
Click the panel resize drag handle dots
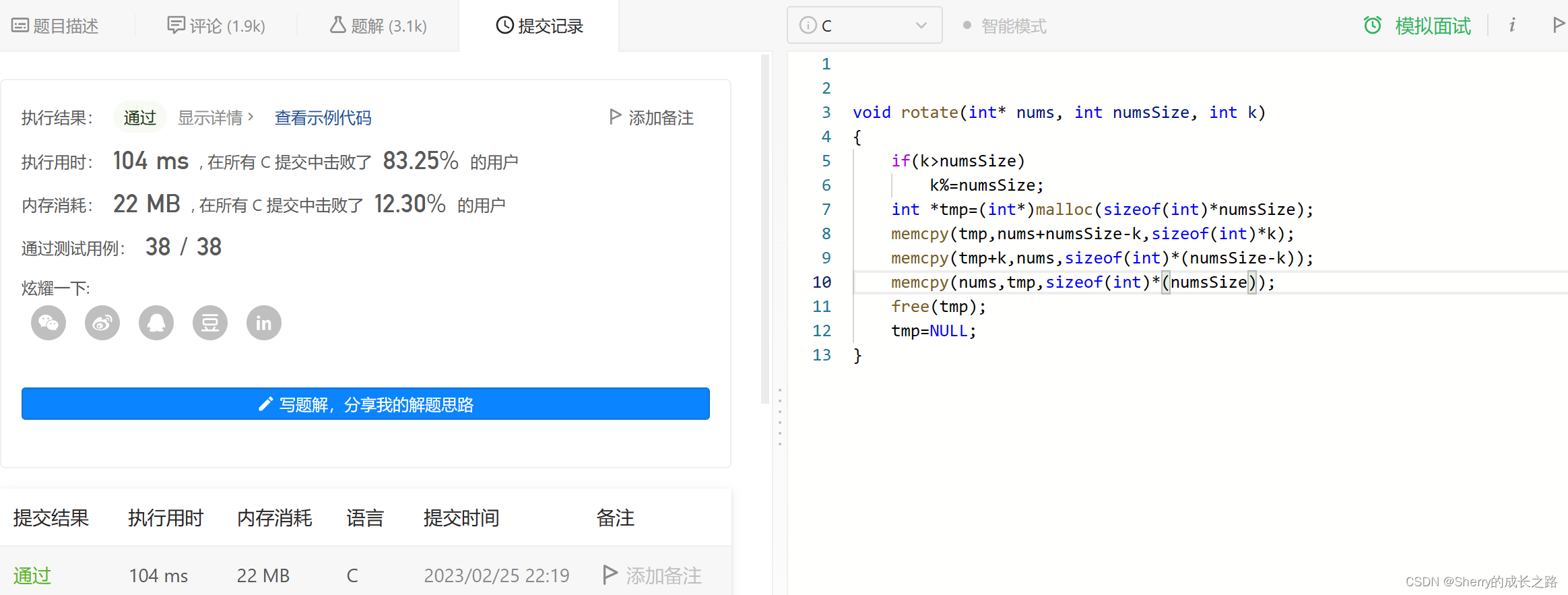[780, 417]
